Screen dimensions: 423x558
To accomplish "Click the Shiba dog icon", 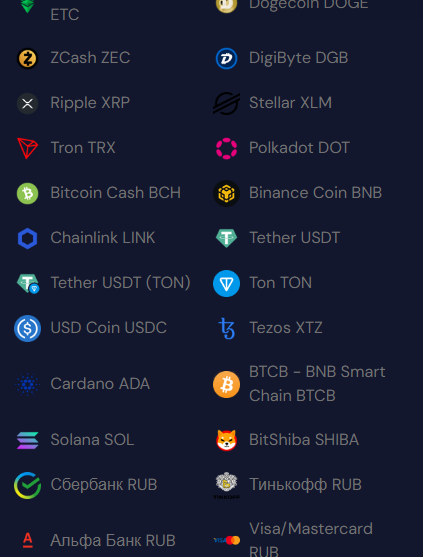I will click(x=226, y=440).
